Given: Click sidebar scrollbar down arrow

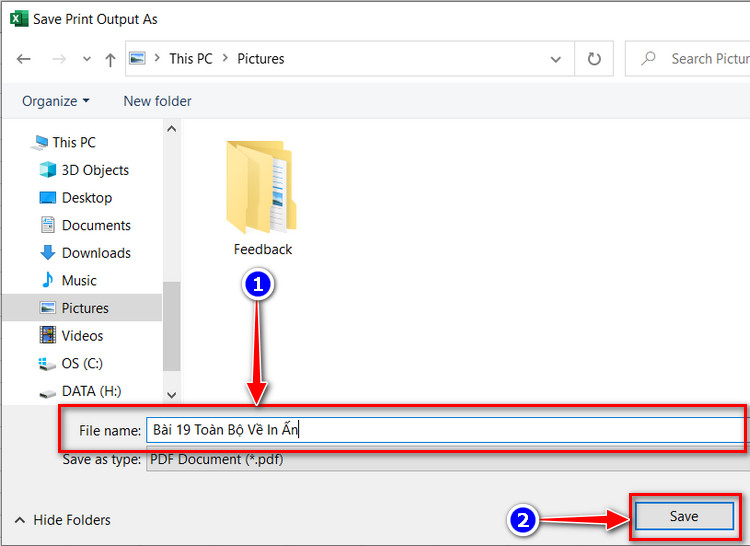Looking at the screenshot, I should click(x=171, y=395).
